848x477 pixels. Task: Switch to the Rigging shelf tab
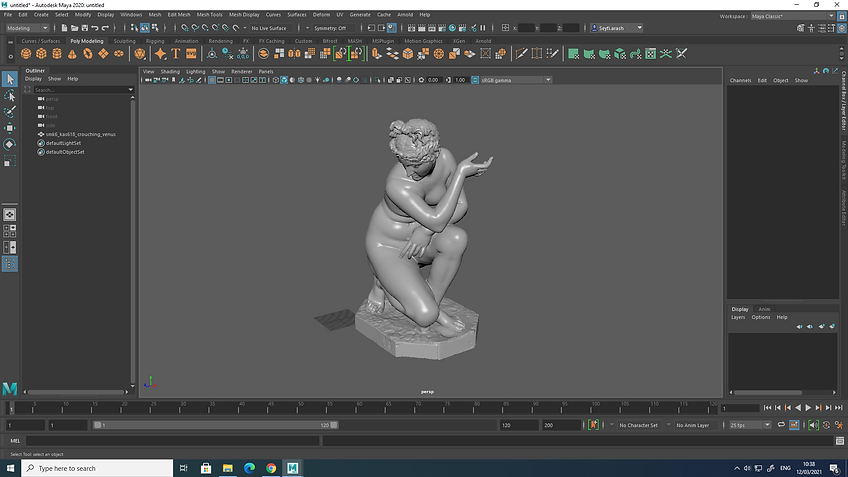pos(155,41)
